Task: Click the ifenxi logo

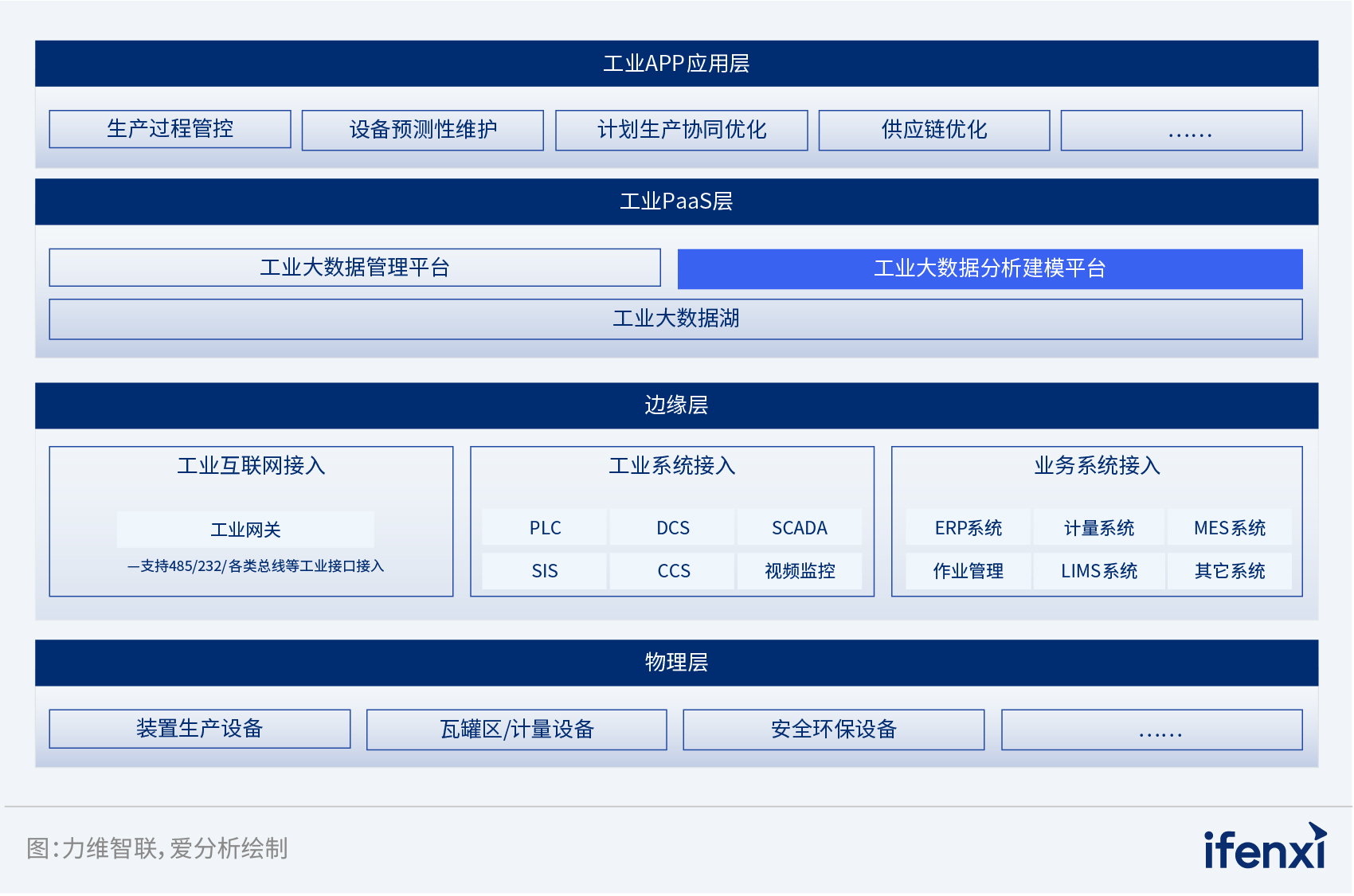Action: point(1266,847)
